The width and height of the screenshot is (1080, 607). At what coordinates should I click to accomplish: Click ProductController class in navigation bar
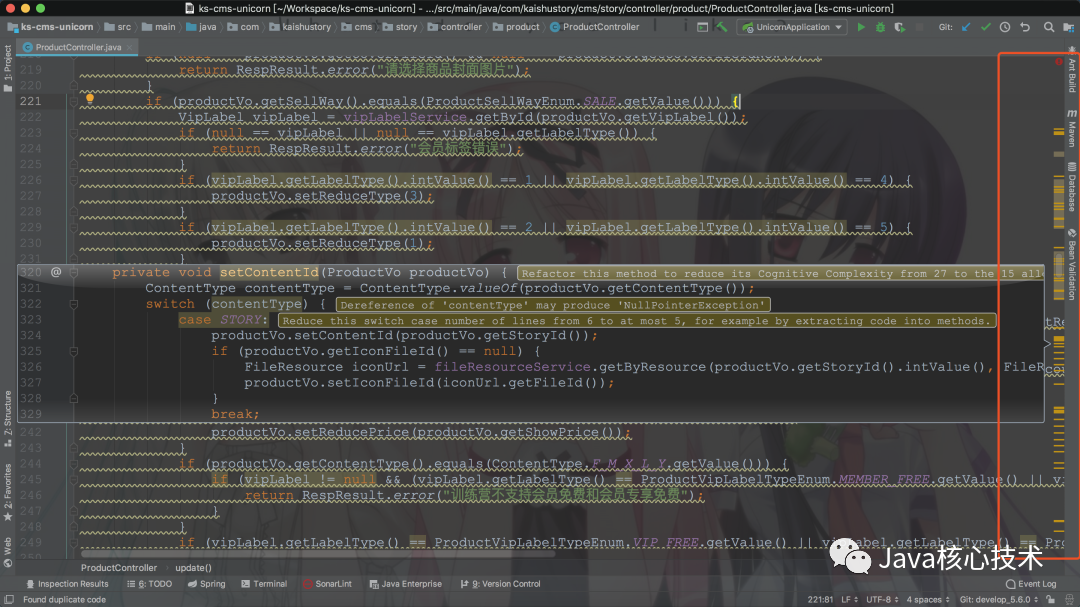click(594, 27)
